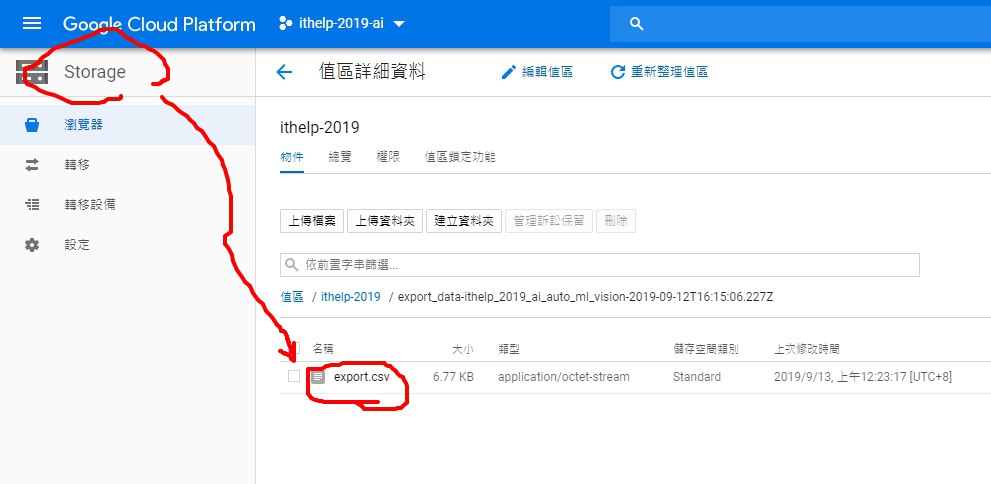Click the 上傳檔案 button
Viewport: 991px width, 484px height.
click(x=312, y=221)
